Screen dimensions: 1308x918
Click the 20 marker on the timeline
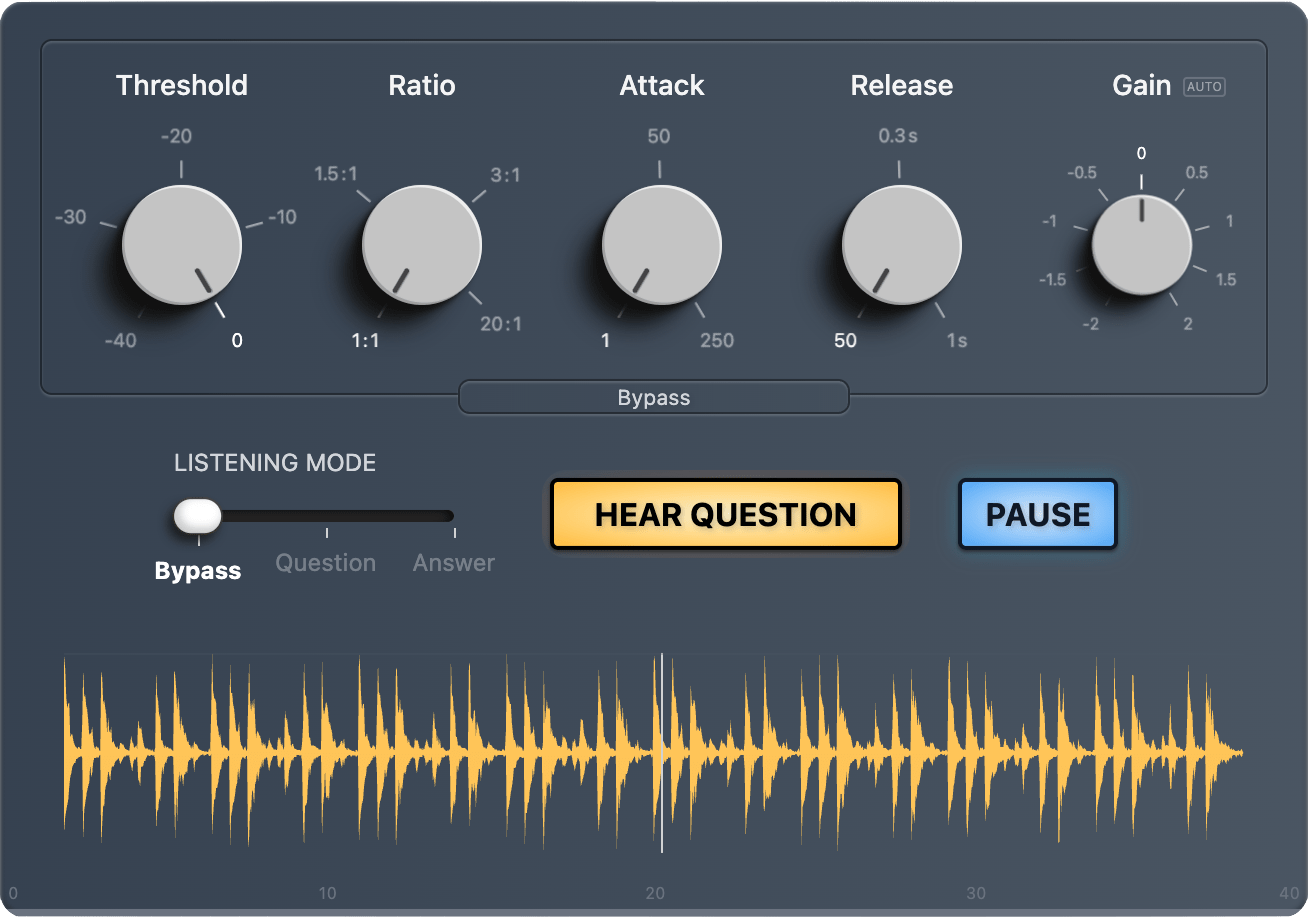655,893
